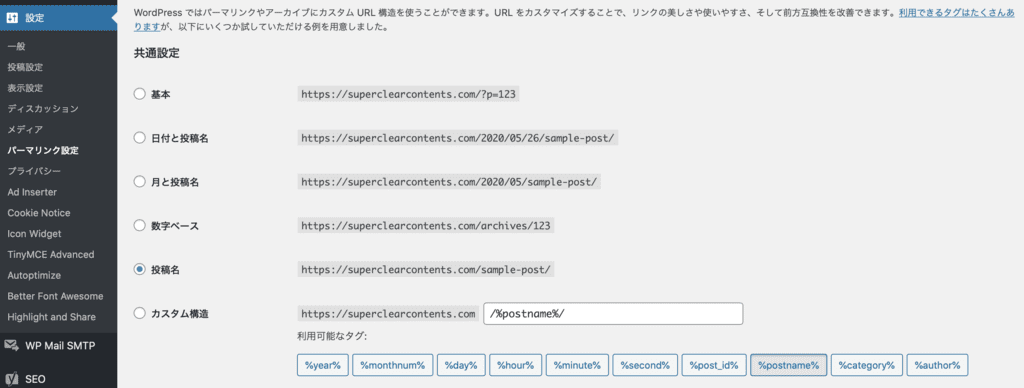The width and height of the screenshot is (1024, 388).
Task: Pick the 数字ベース radio option
Action: click(x=139, y=225)
